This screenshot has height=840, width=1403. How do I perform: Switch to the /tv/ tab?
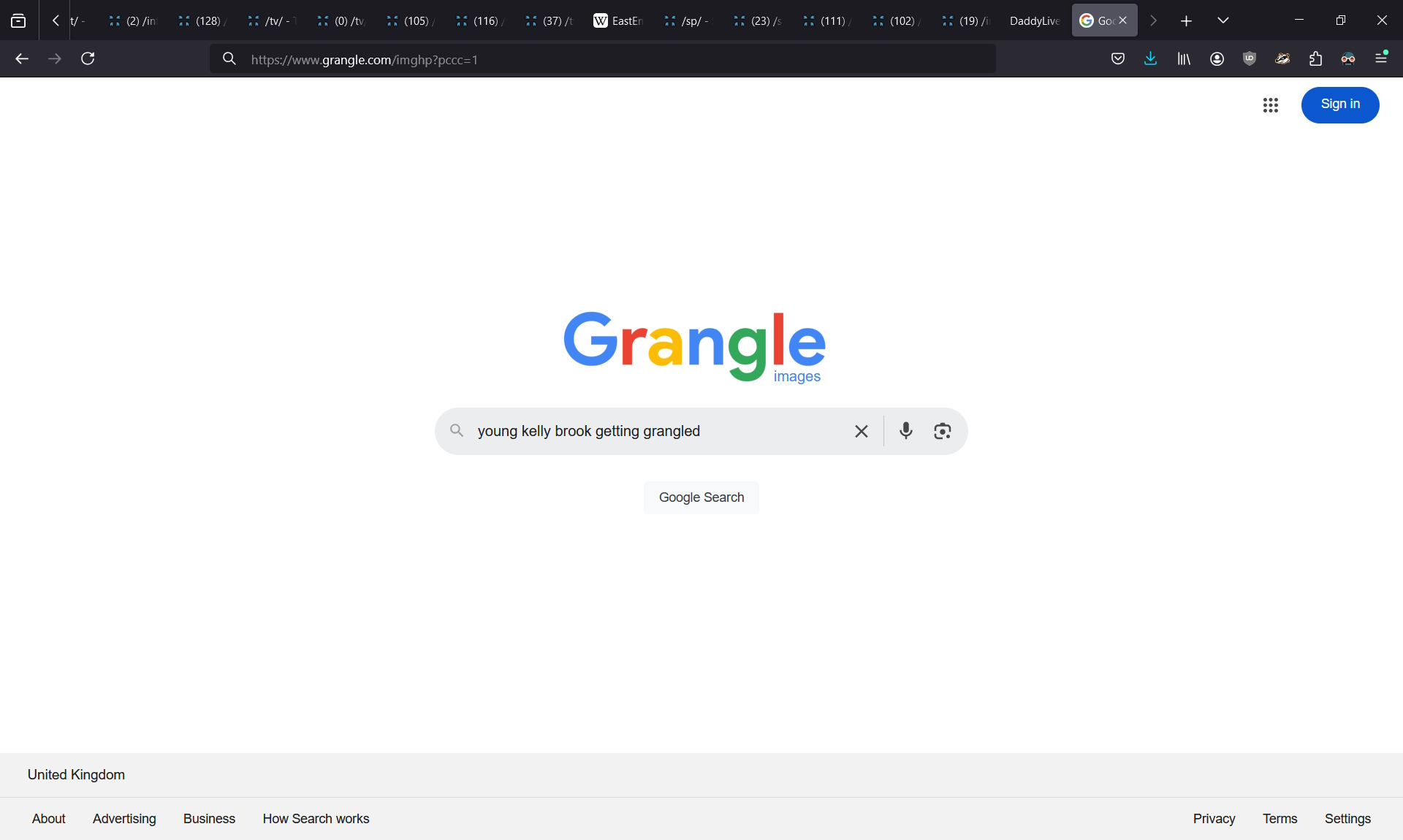(270, 20)
